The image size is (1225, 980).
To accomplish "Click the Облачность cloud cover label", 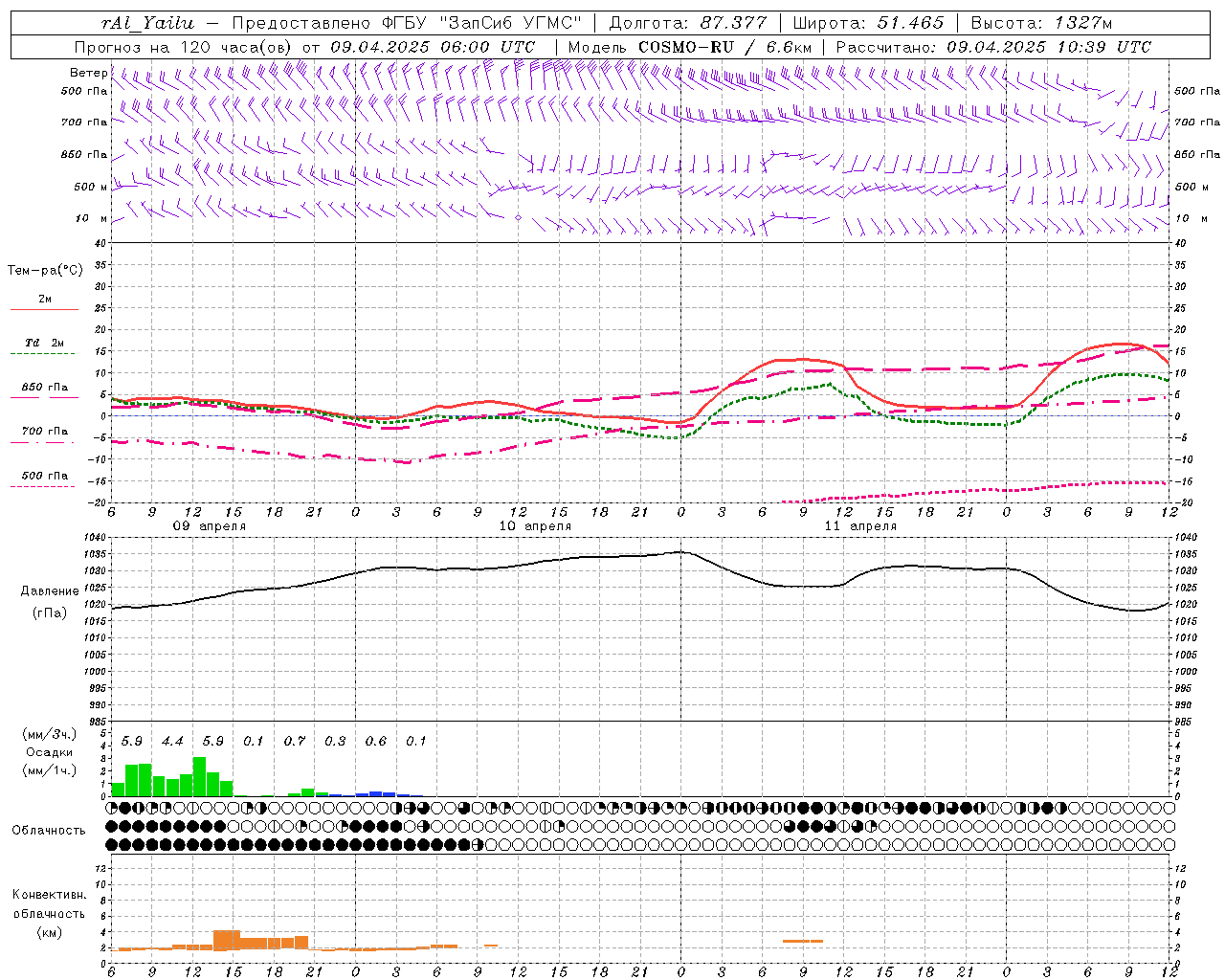I will coord(49,830).
